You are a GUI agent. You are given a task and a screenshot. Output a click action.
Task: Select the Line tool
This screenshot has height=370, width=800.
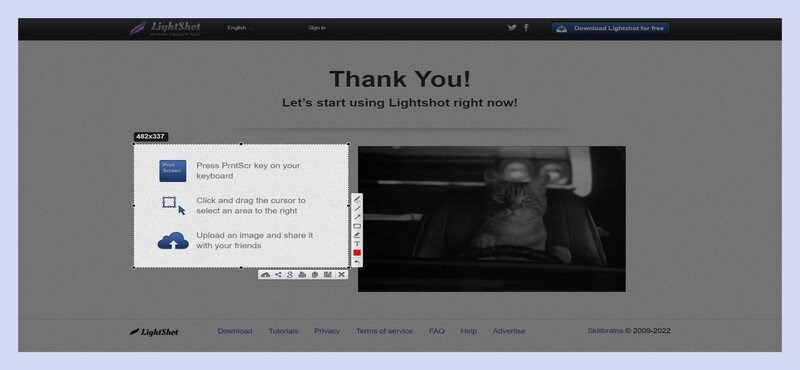tap(357, 208)
